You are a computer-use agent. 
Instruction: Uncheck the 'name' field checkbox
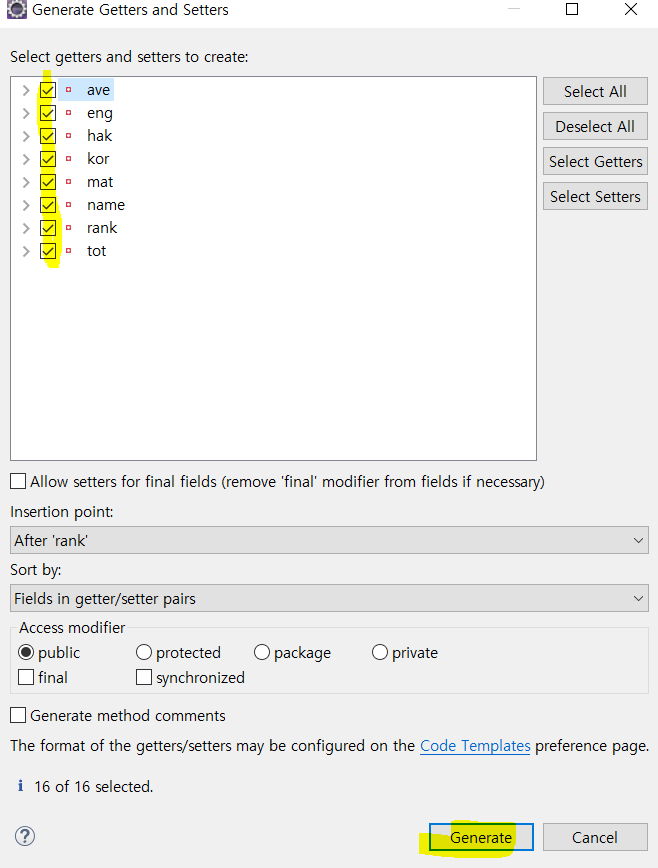48,205
